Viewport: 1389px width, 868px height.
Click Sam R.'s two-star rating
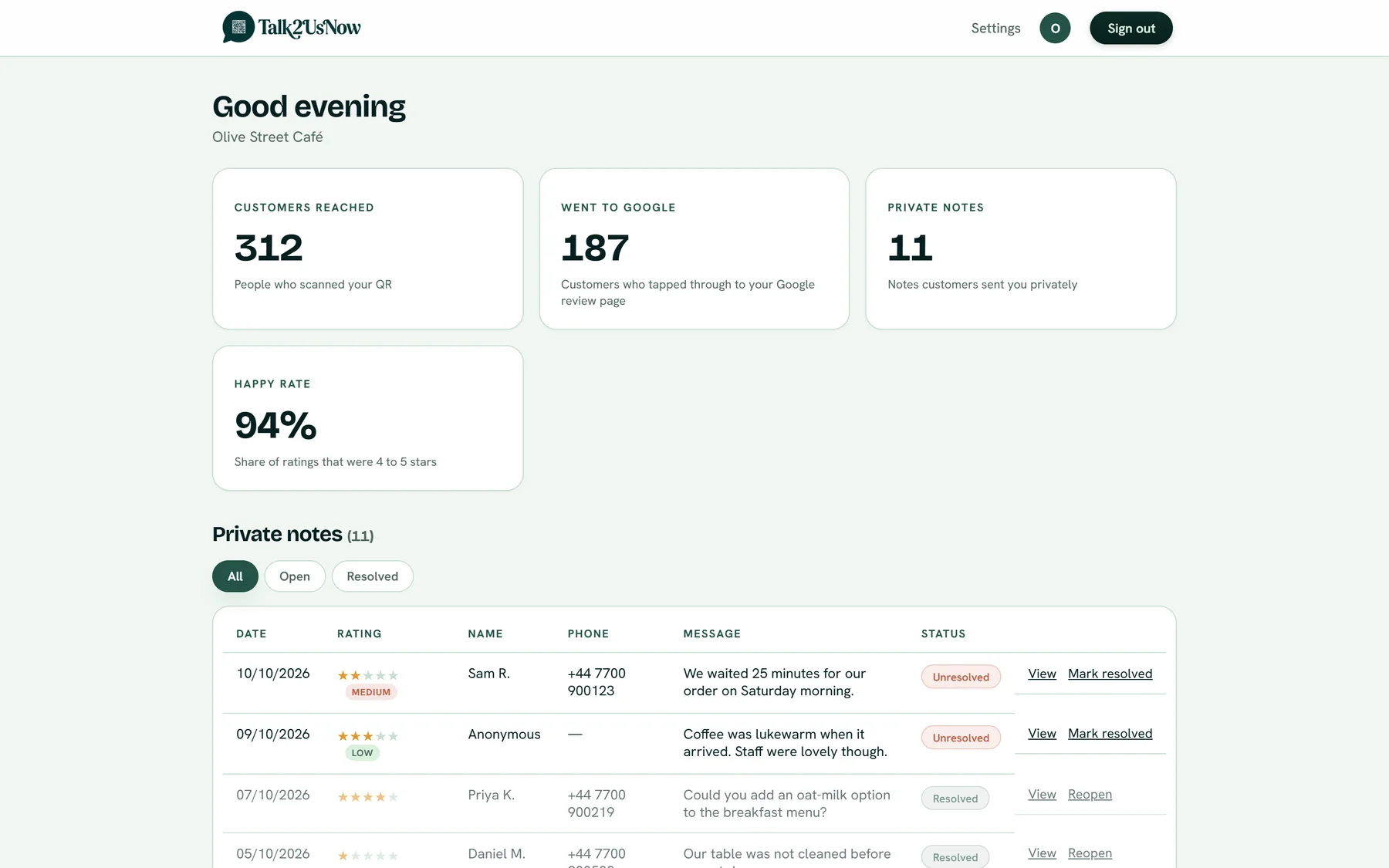368,675
